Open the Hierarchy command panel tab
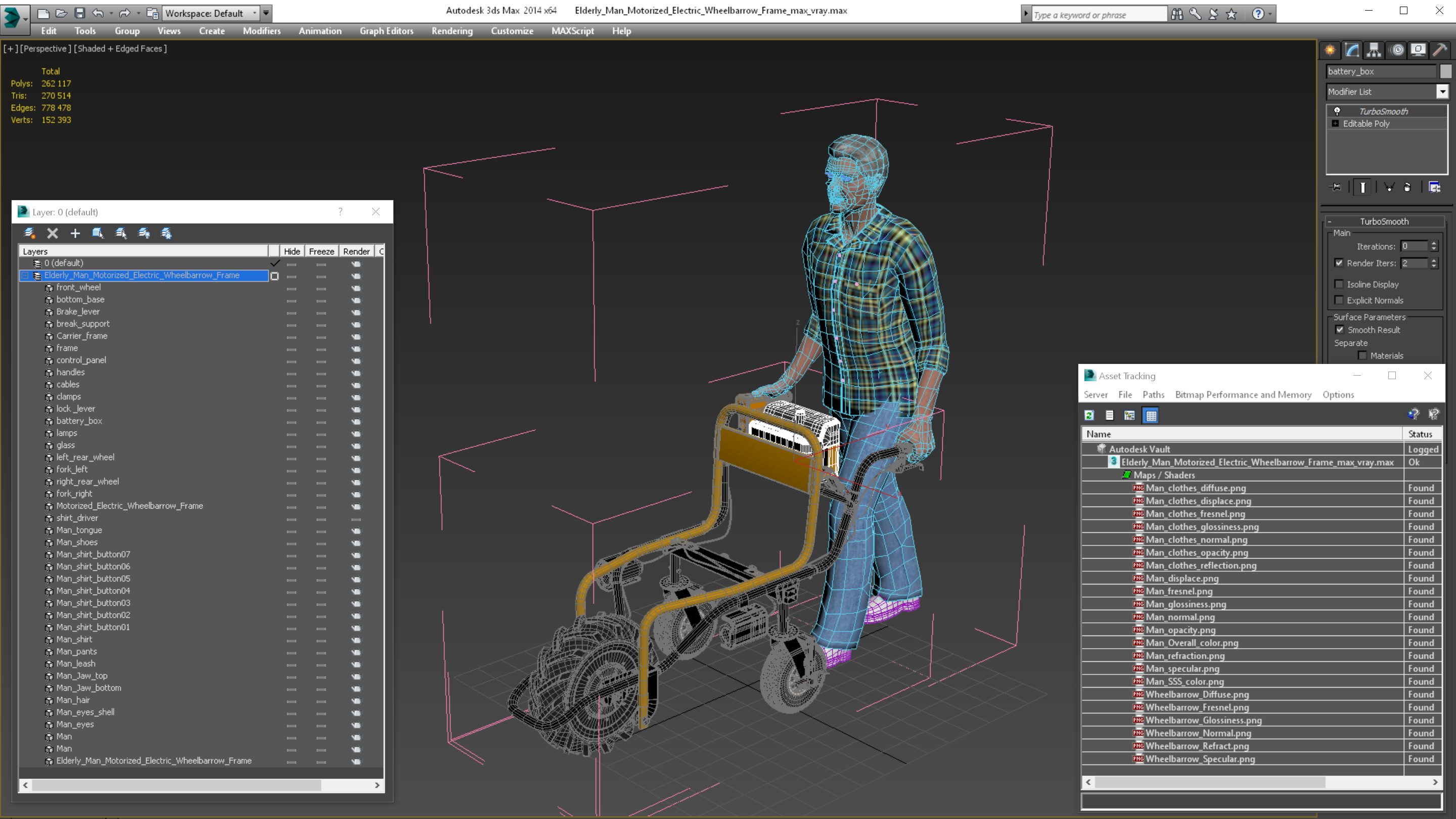Image resolution: width=1456 pixels, height=819 pixels. click(x=1374, y=50)
